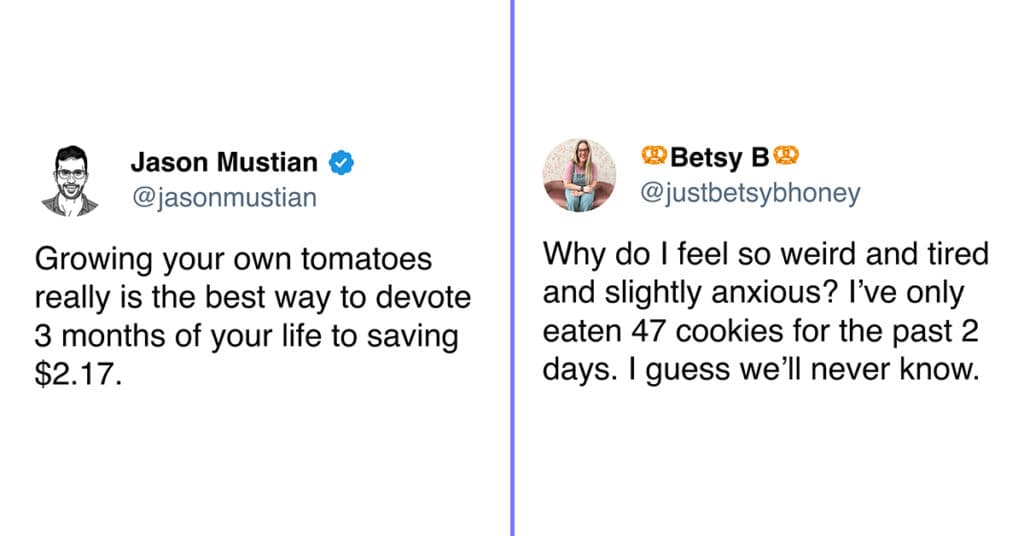Viewport: 1024px width, 536px height.
Task: Click the word "tomatoes" in Jason's tweet
Action: (x=366, y=259)
